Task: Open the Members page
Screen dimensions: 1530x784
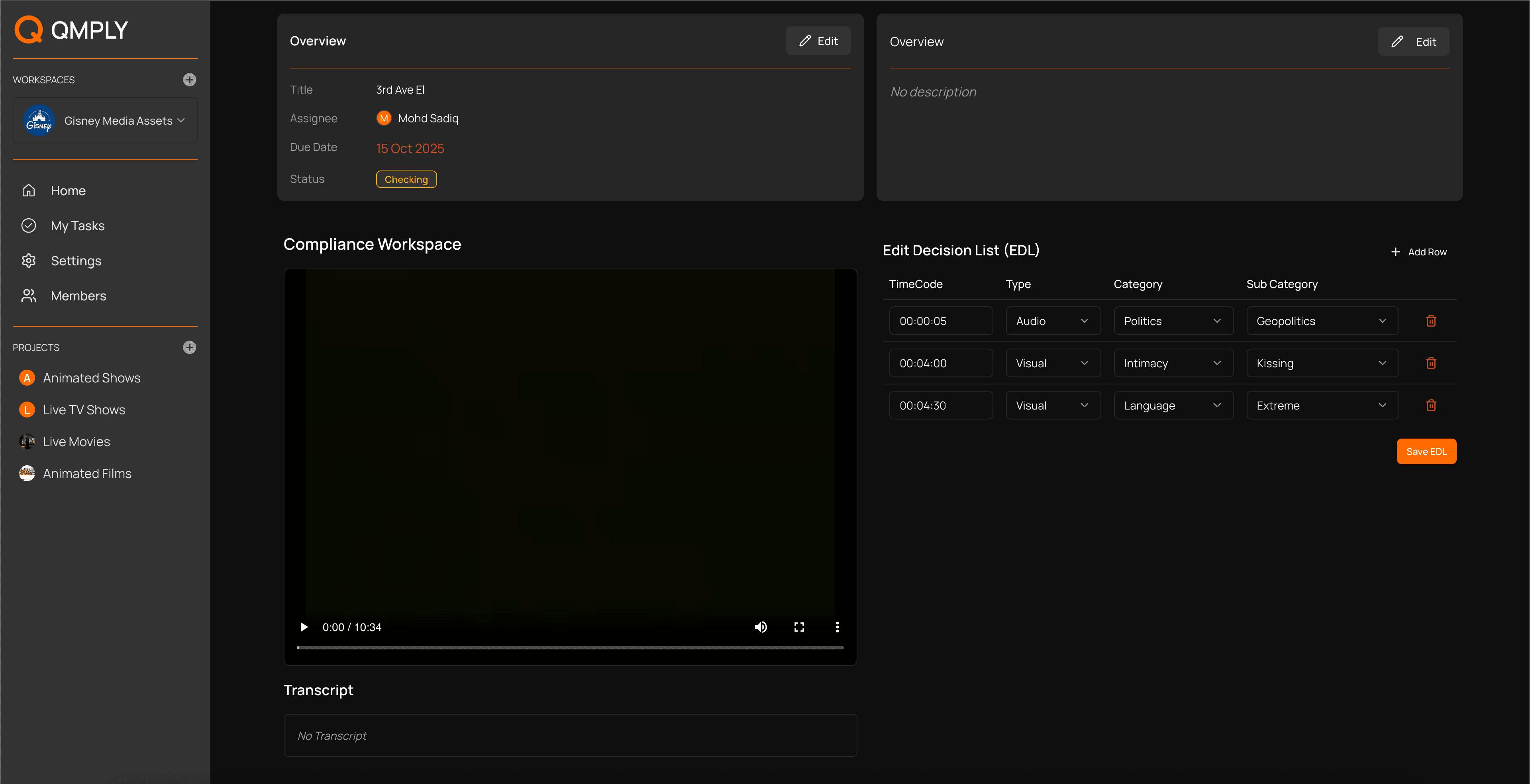Action: coord(78,296)
